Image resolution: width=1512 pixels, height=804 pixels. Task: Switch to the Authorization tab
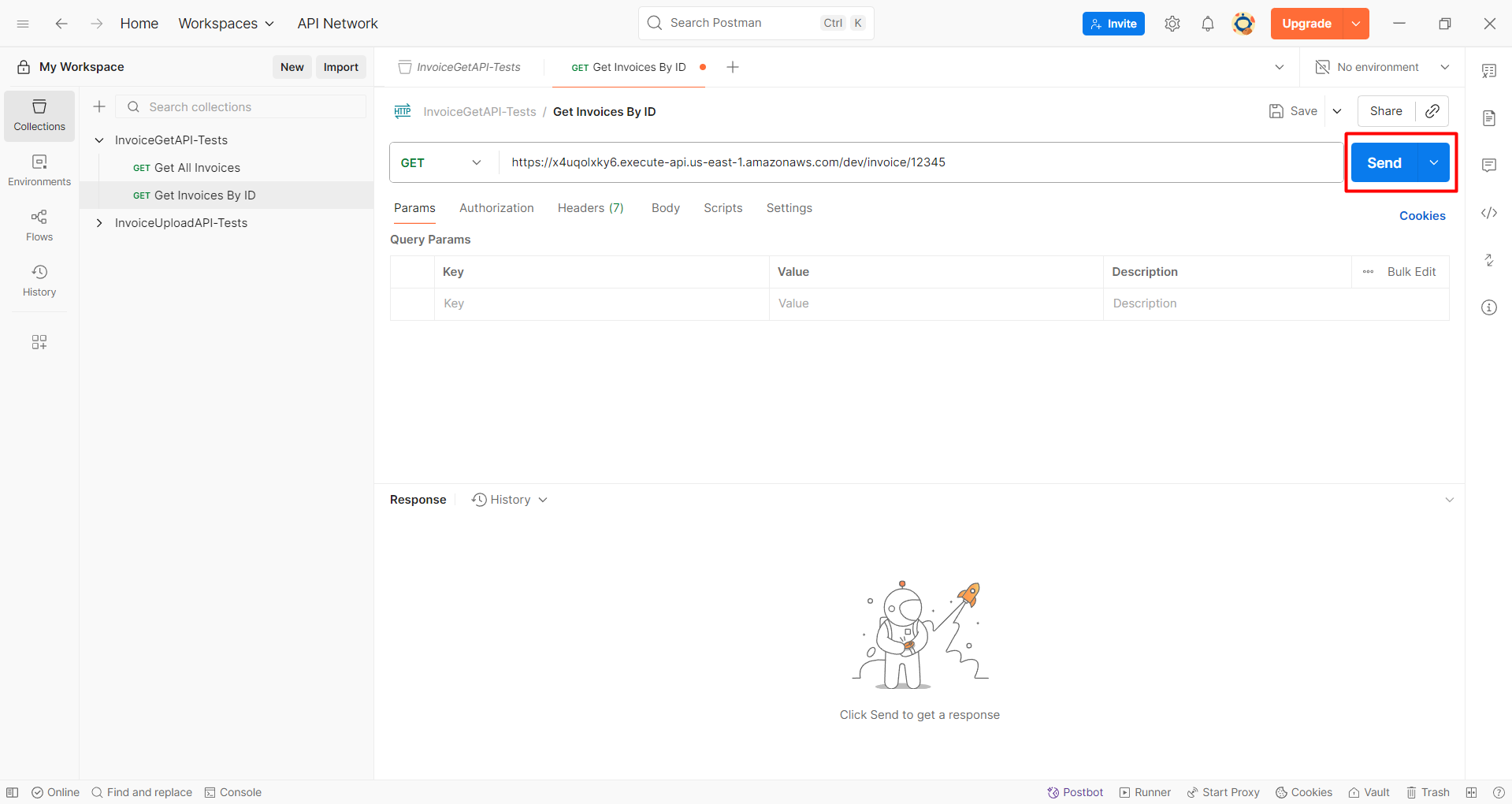click(496, 207)
